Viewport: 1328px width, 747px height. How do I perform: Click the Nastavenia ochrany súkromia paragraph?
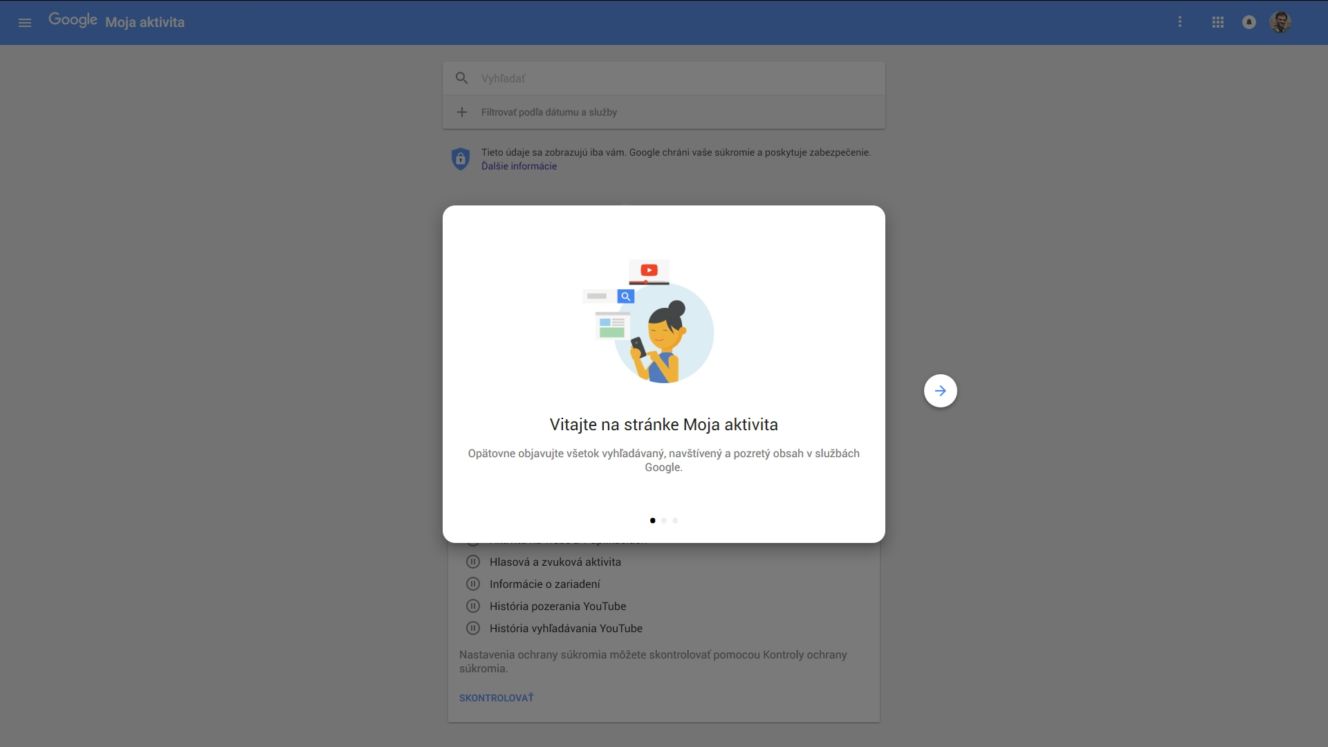coord(653,662)
